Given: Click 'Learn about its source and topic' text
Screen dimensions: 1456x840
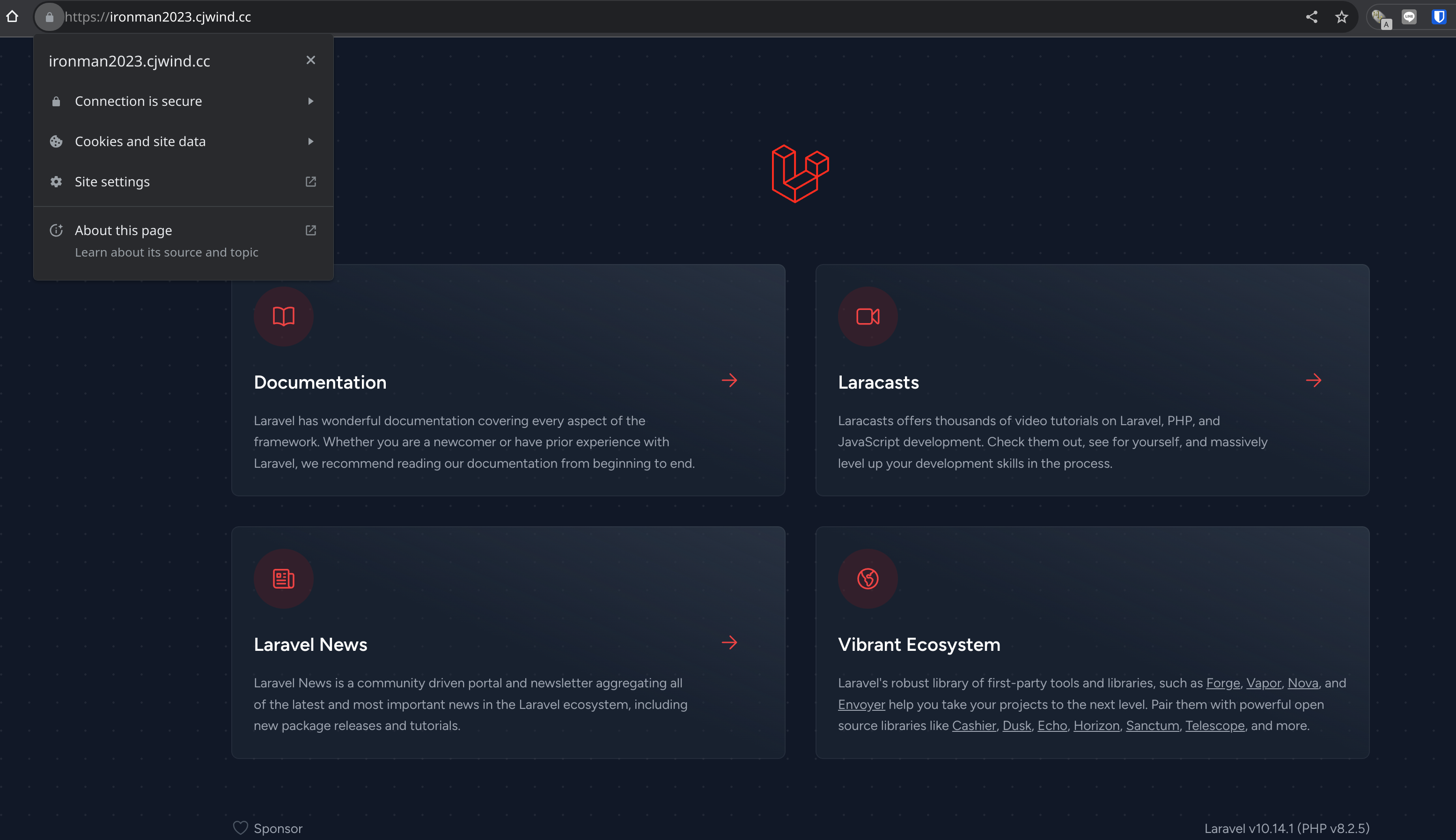Looking at the screenshot, I should tap(167, 252).
